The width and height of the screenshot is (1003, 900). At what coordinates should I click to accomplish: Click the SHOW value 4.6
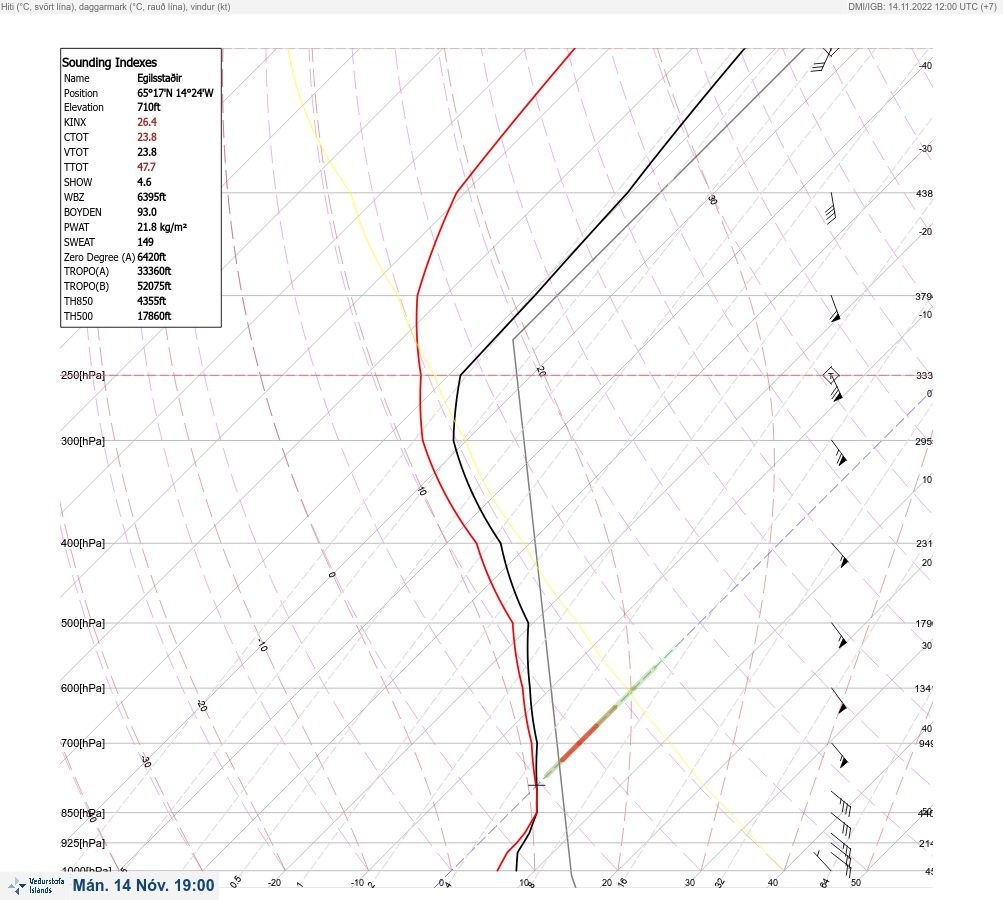click(x=144, y=182)
